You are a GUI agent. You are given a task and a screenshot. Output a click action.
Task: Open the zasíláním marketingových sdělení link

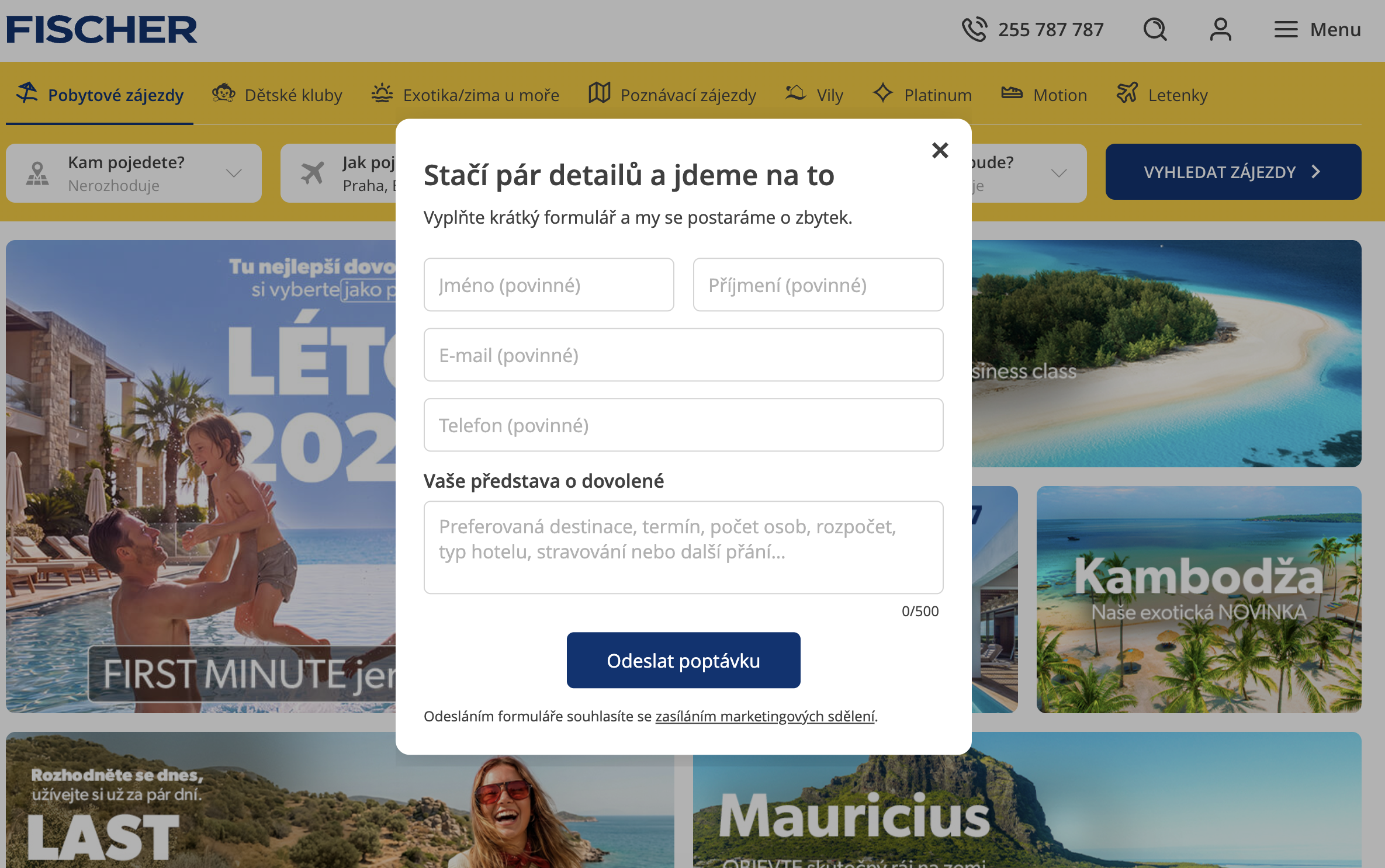[765, 716]
